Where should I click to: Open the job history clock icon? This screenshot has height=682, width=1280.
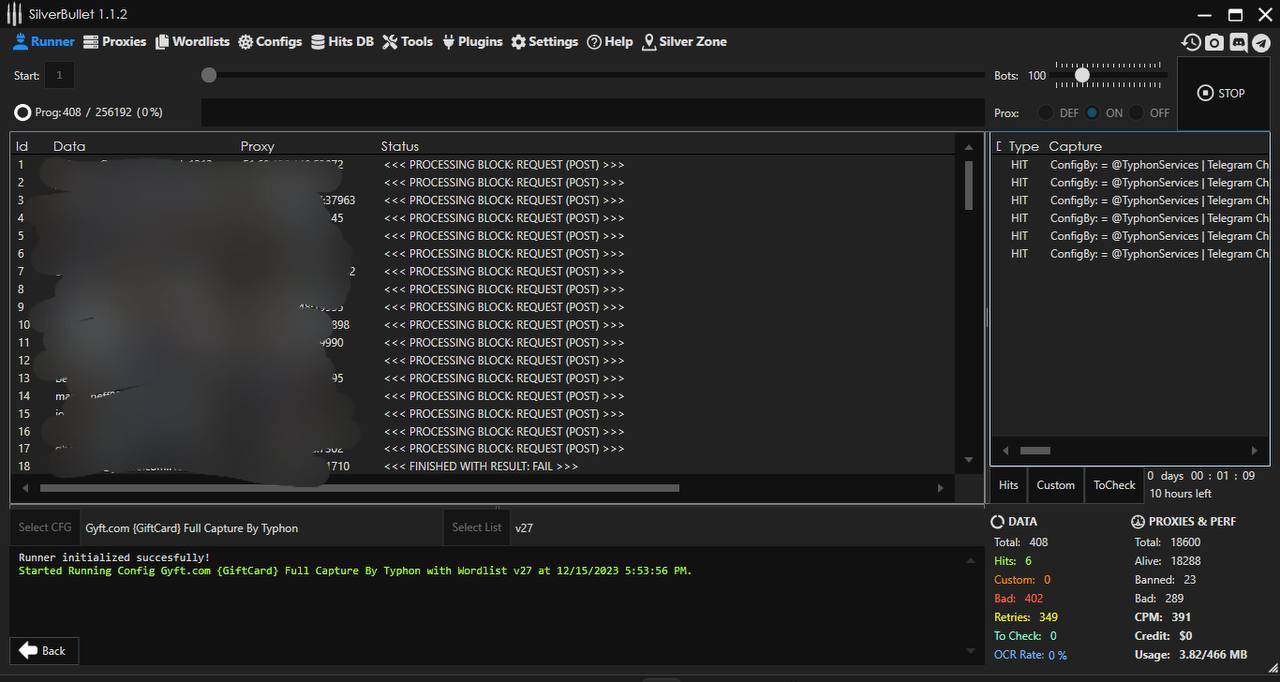[1190, 42]
